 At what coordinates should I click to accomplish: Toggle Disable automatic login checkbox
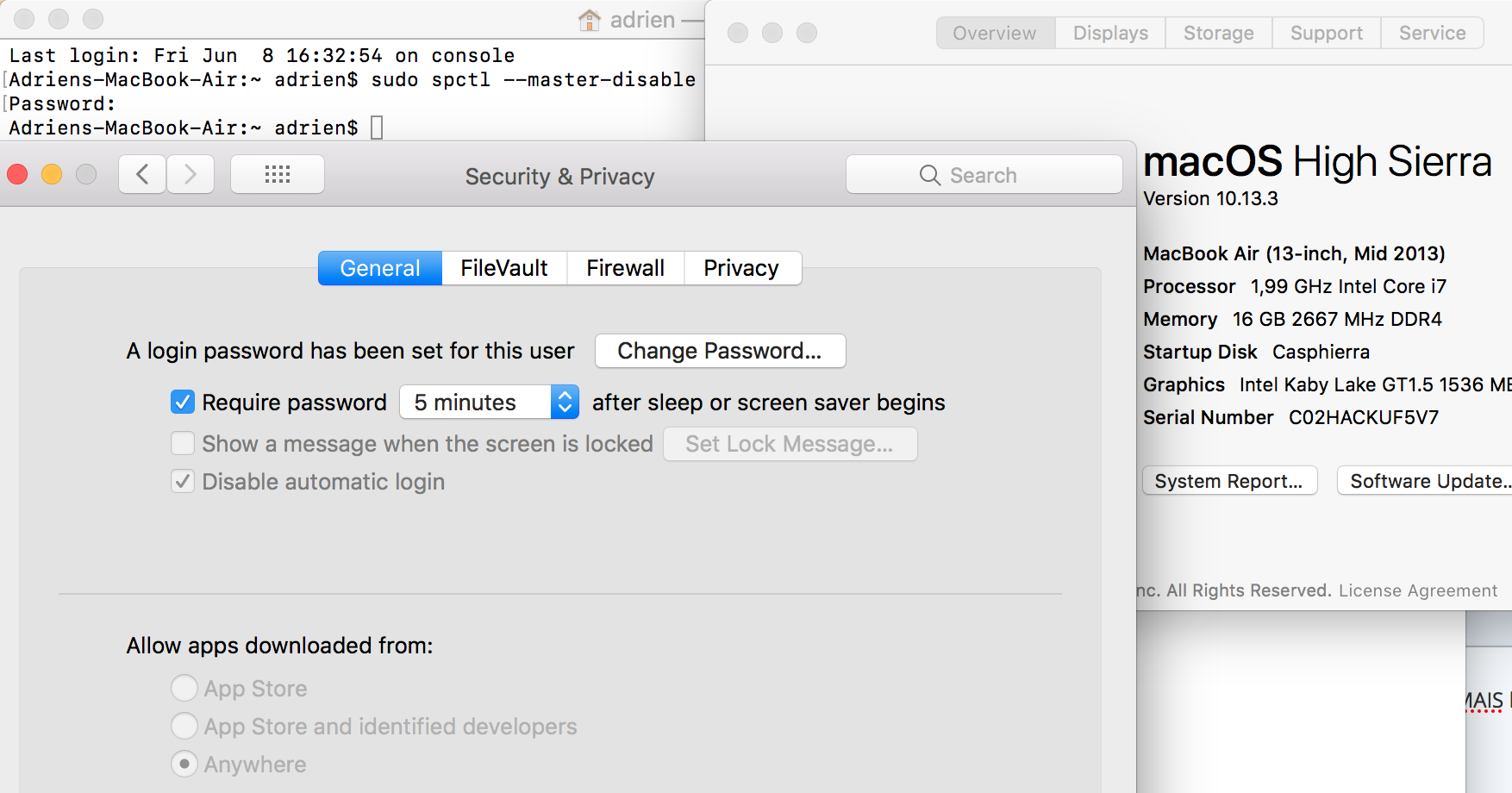[x=183, y=481]
